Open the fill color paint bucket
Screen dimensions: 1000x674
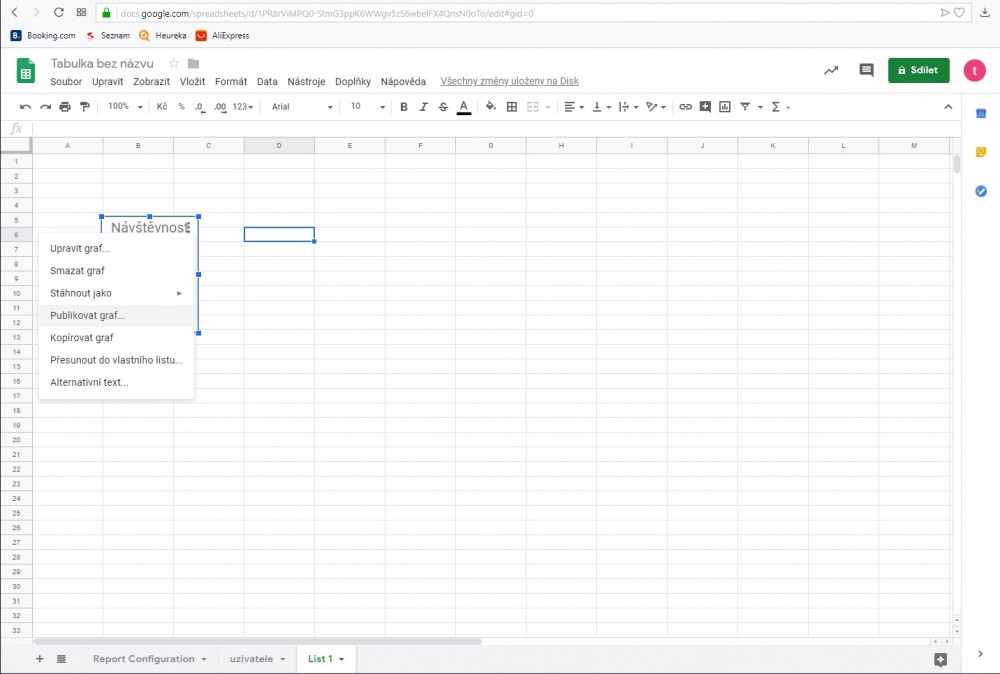click(x=490, y=107)
